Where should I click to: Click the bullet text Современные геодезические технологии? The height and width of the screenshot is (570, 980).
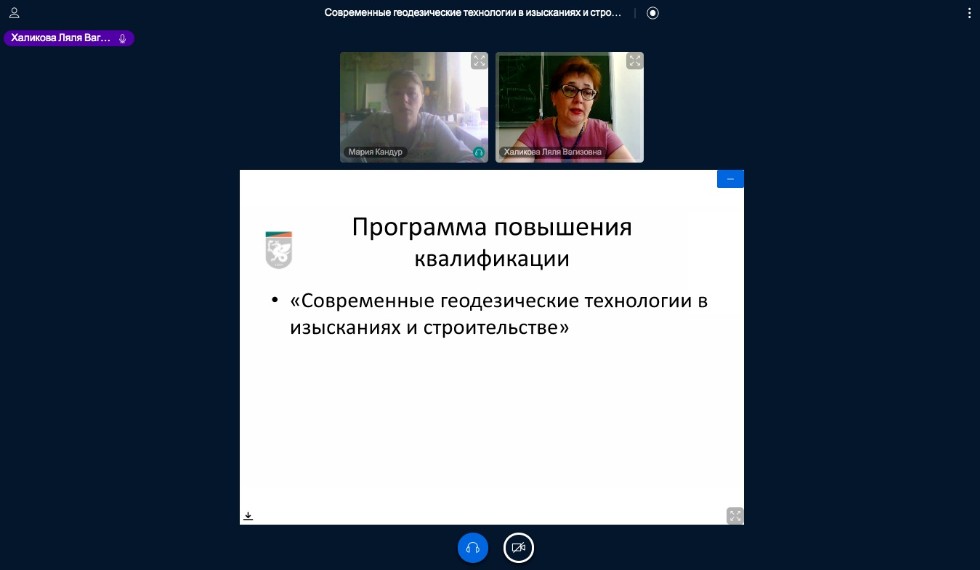pos(498,314)
